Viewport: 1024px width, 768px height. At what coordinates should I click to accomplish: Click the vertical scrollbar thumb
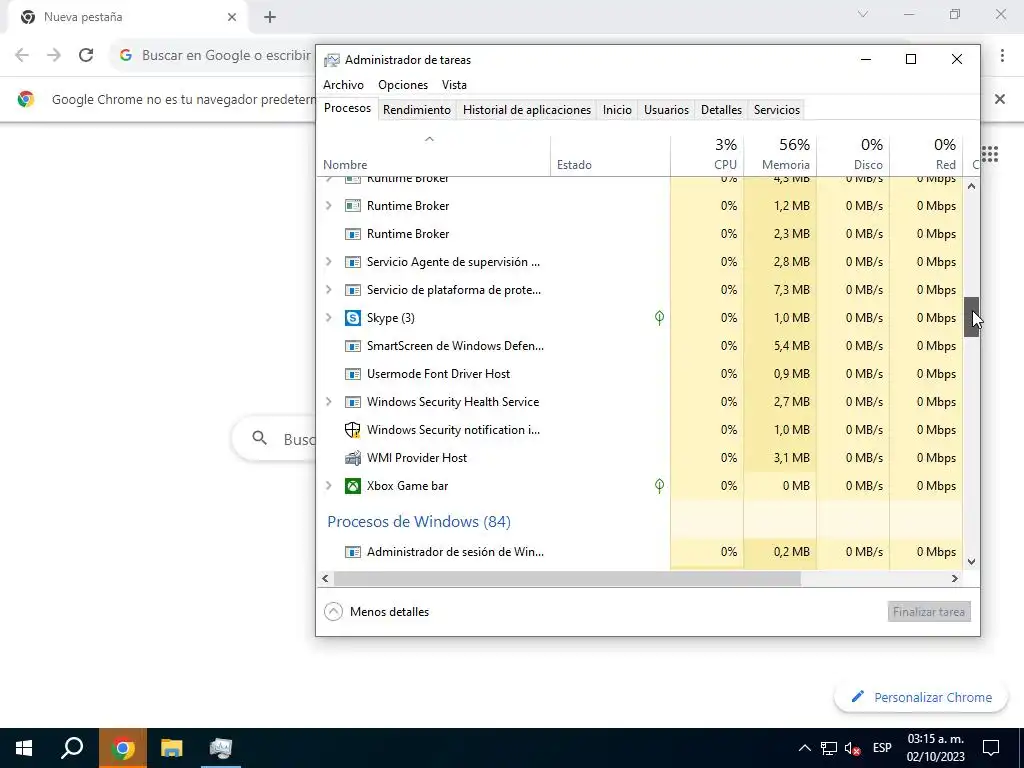point(971,317)
